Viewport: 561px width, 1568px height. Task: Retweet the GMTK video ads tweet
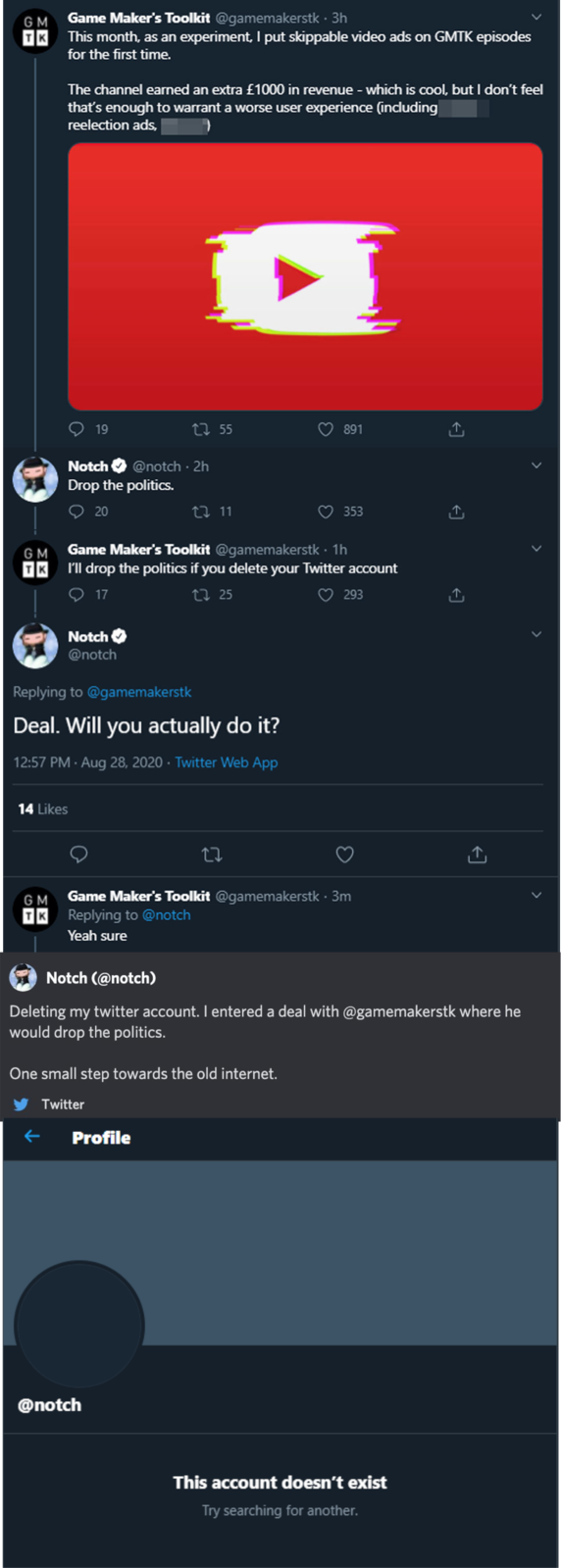(x=201, y=429)
